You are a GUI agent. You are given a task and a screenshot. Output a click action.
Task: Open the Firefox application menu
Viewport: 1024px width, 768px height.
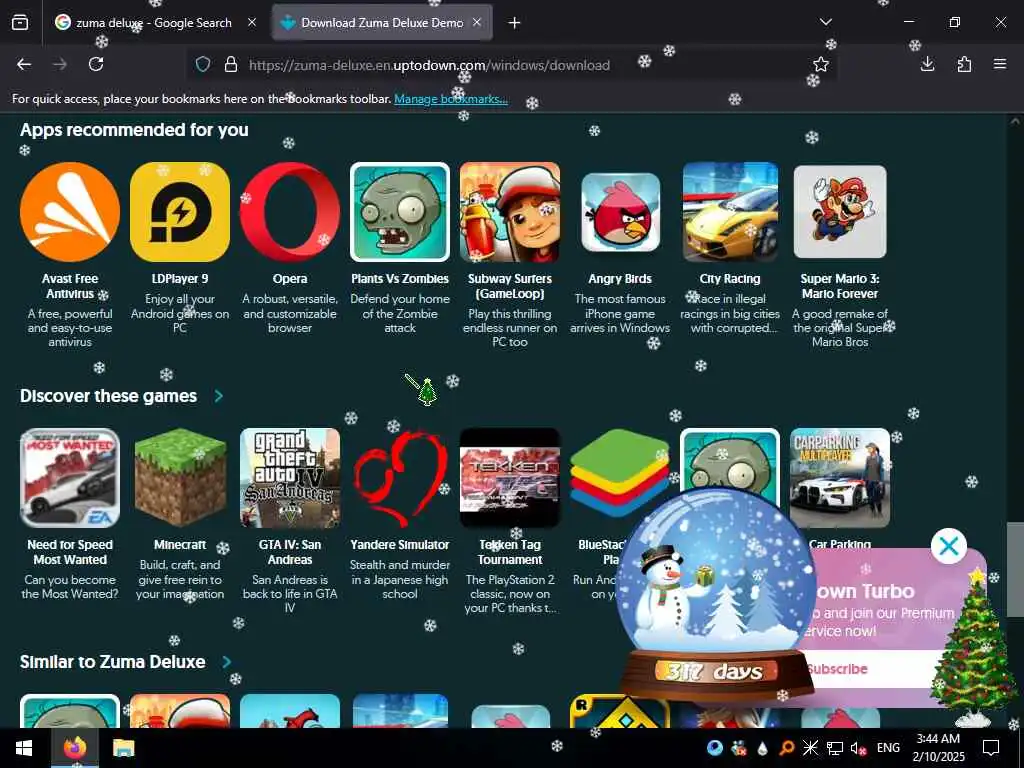coord(1000,64)
